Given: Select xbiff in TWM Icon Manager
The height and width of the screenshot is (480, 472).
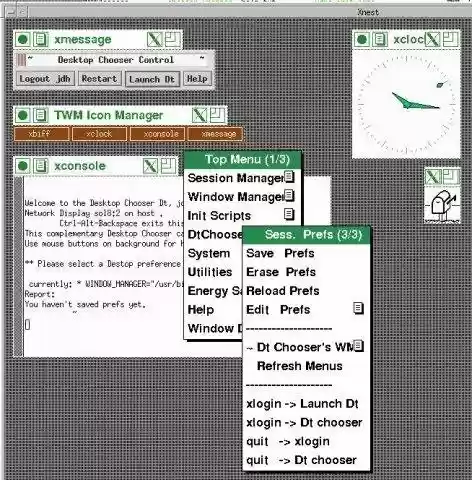Looking at the screenshot, I should point(42,134).
